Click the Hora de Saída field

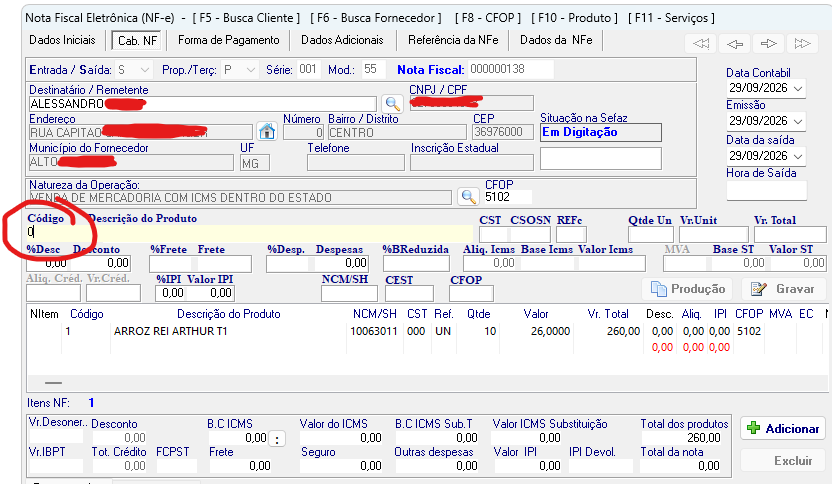pos(766,190)
